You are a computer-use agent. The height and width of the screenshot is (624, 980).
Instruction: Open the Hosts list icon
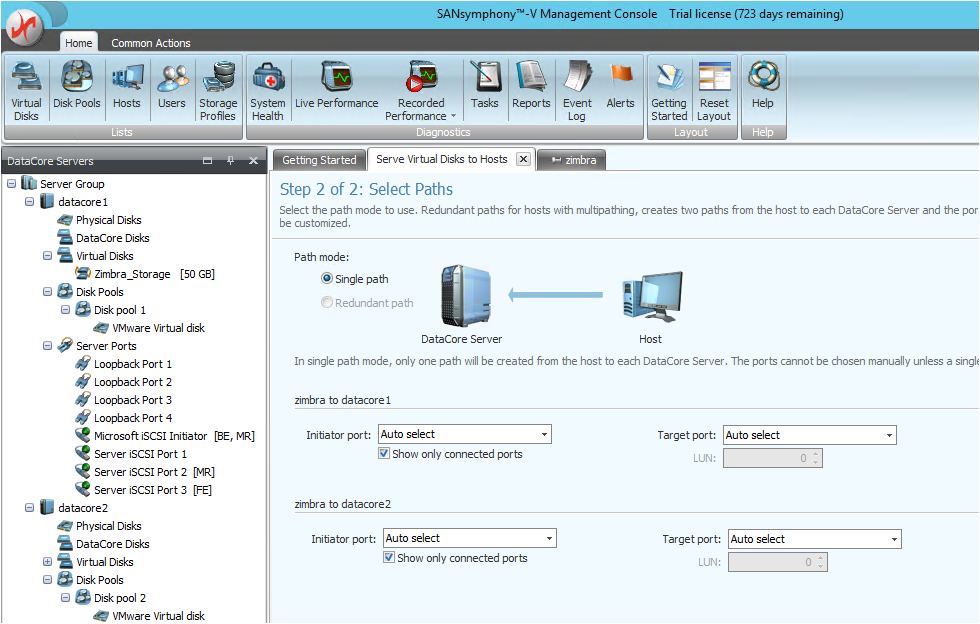pyautogui.click(x=127, y=85)
